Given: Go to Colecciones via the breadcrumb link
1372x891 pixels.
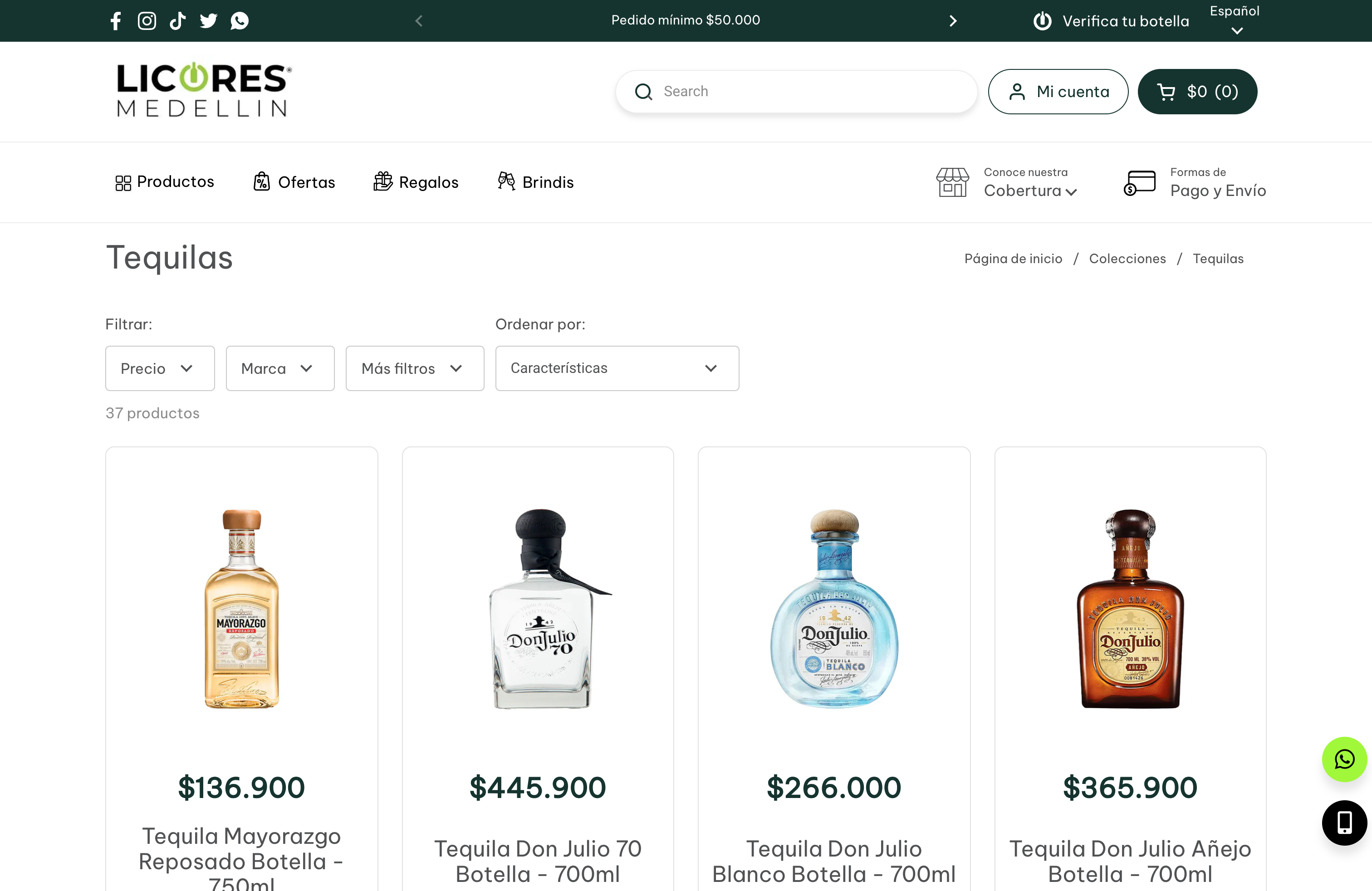Looking at the screenshot, I should [x=1127, y=259].
